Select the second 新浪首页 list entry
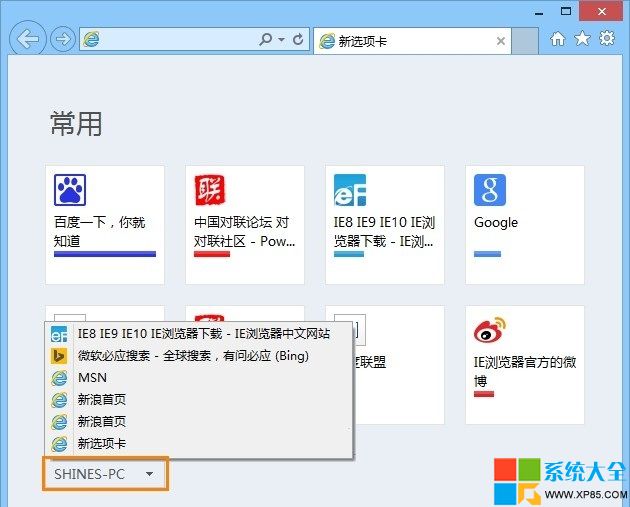Image resolution: width=630 pixels, height=507 pixels. (199, 421)
